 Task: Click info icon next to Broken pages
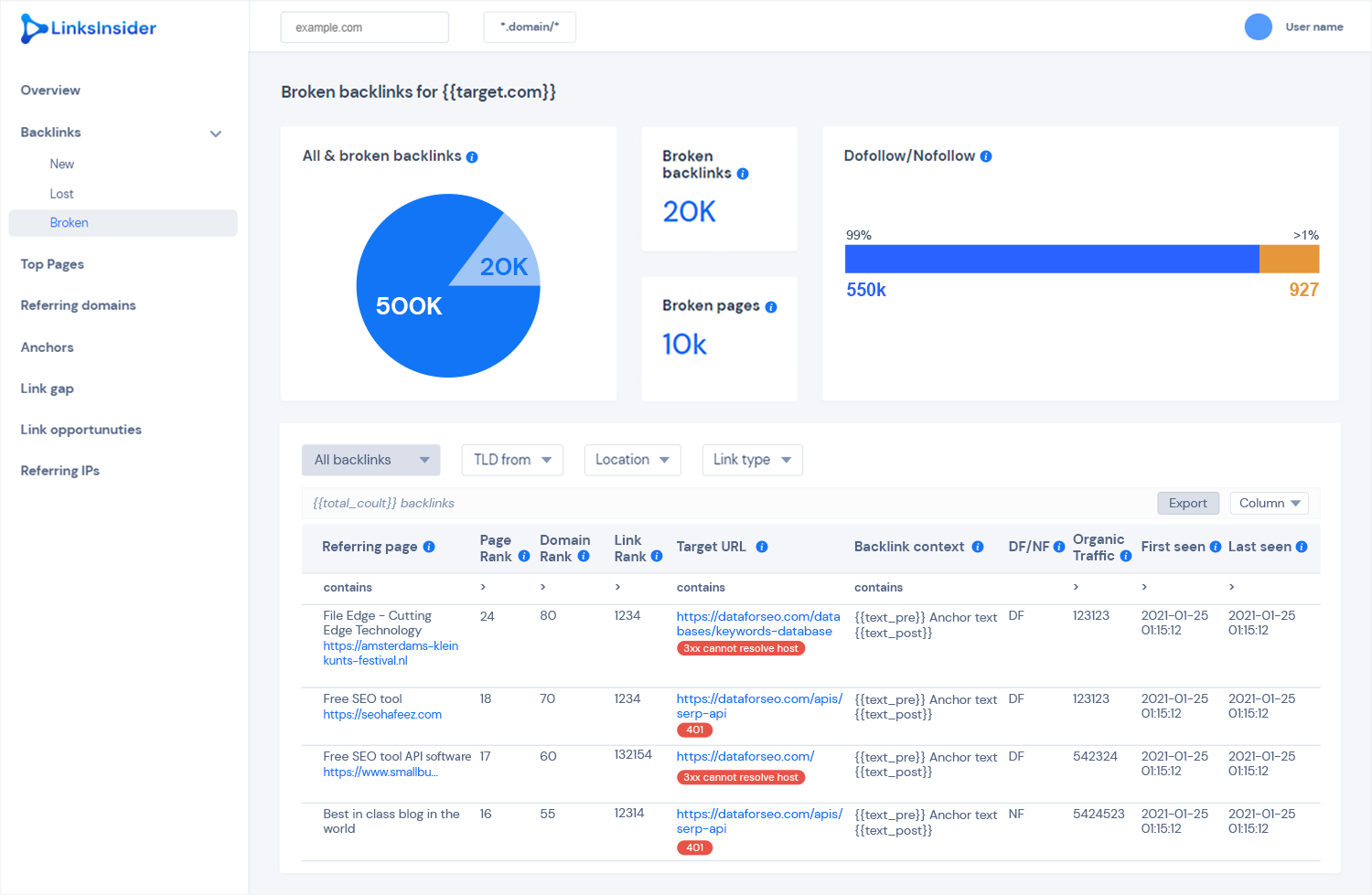point(771,307)
